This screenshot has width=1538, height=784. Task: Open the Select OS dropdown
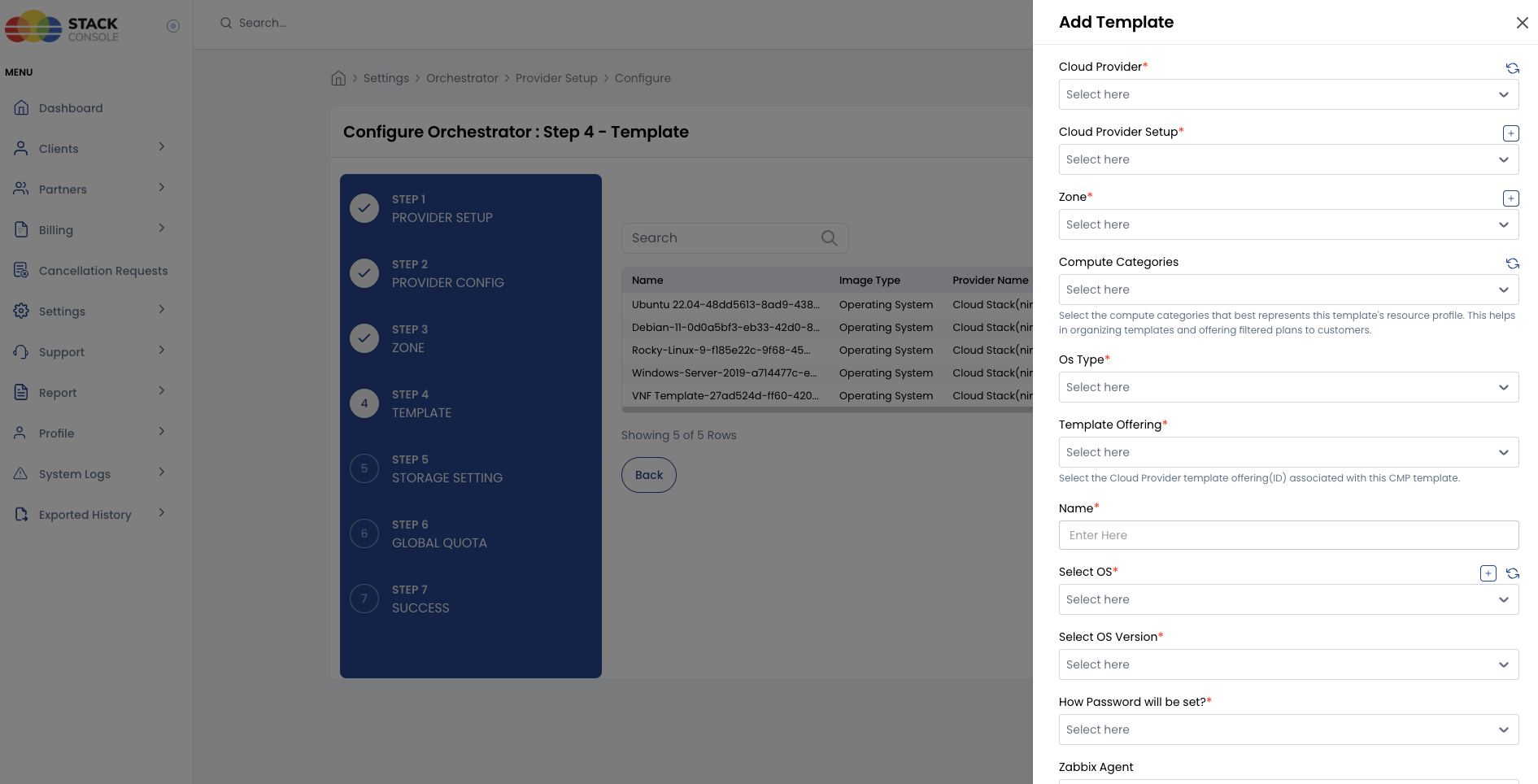pyautogui.click(x=1288, y=599)
